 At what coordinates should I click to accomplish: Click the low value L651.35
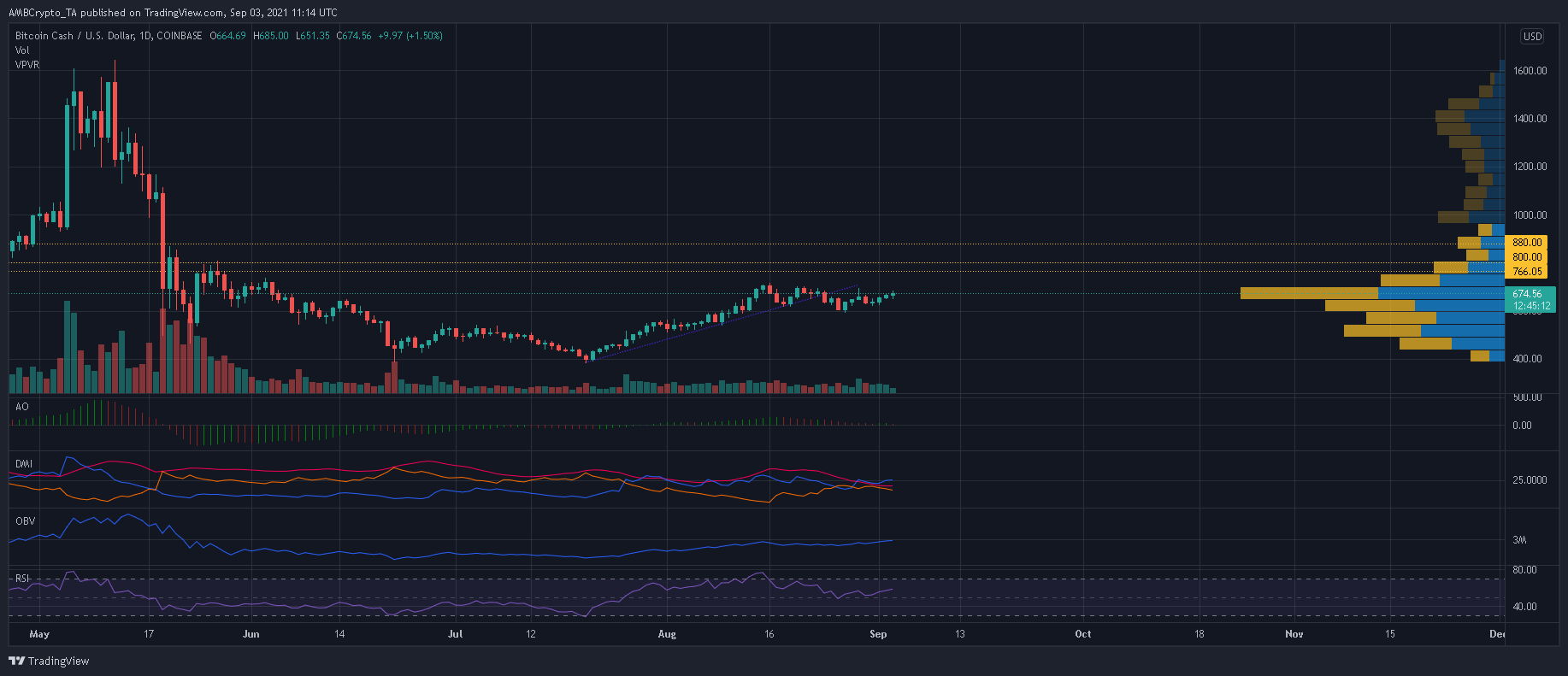click(313, 36)
